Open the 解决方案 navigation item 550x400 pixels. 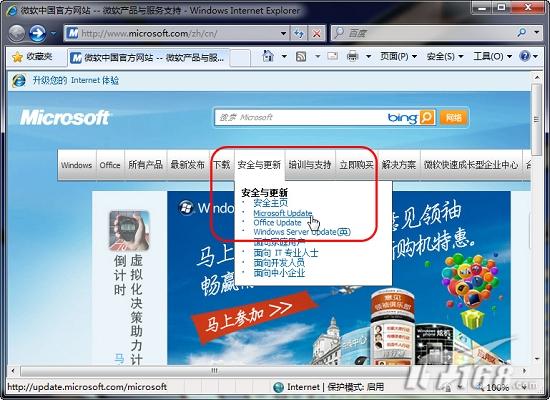[x=399, y=165]
